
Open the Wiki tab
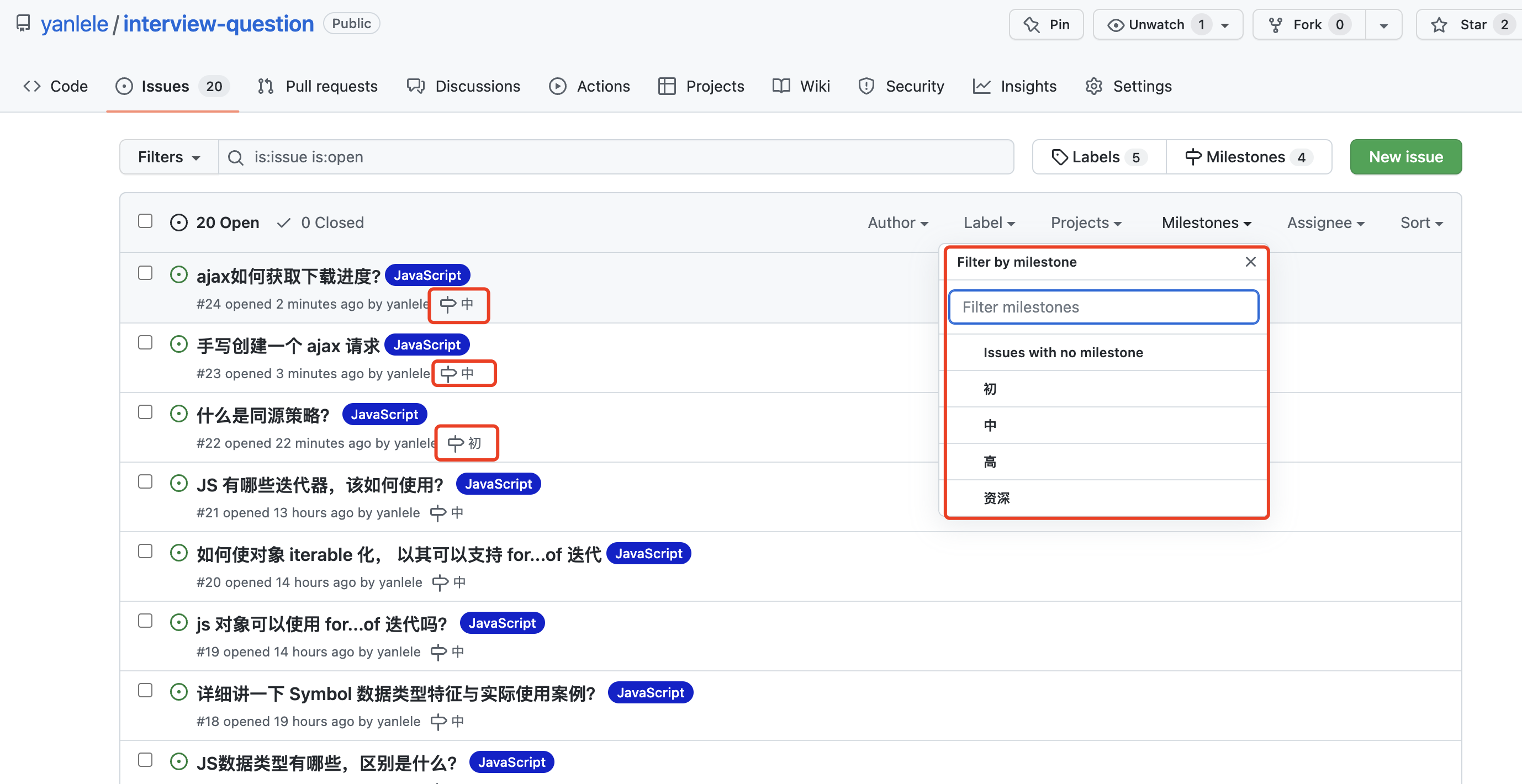coord(801,86)
